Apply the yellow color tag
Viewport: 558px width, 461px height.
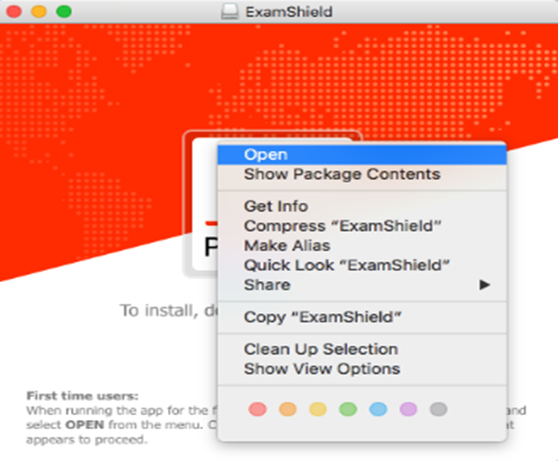click(x=318, y=409)
